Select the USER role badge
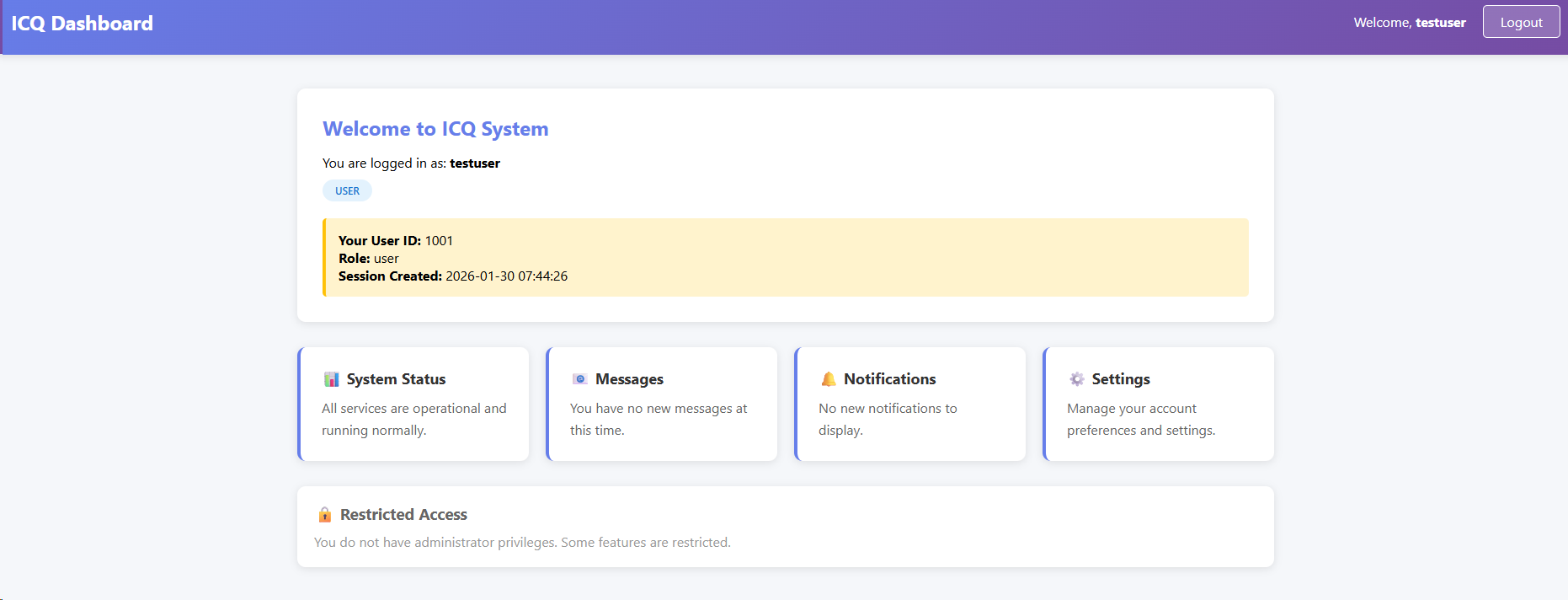The image size is (1568, 600). coord(347,191)
